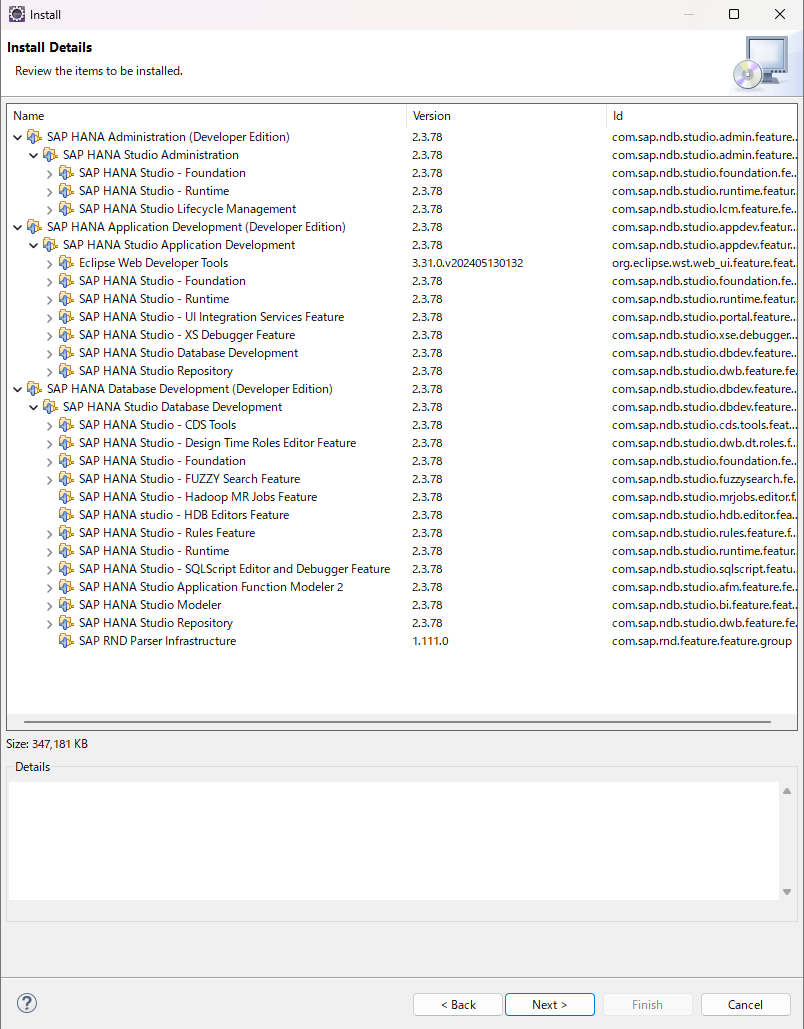This screenshot has width=804, height=1029.
Task: Select the SAP HANA Studio Repository row under Application Development
Action: [x=402, y=371]
